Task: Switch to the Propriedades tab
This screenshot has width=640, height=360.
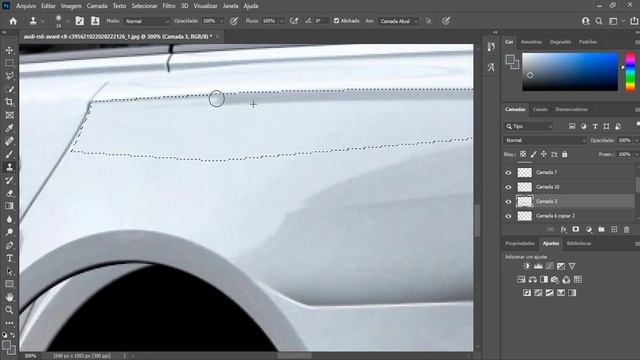Action: pyautogui.click(x=520, y=243)
